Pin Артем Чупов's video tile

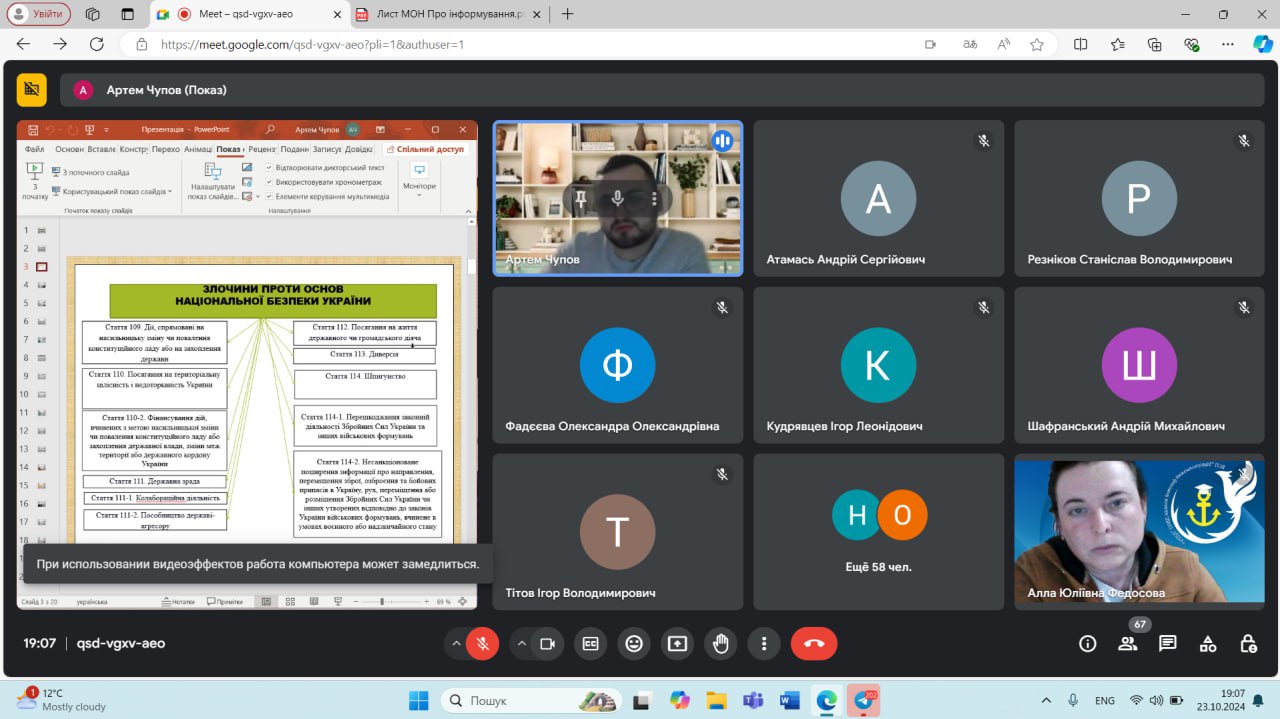(x=581, y=198)
